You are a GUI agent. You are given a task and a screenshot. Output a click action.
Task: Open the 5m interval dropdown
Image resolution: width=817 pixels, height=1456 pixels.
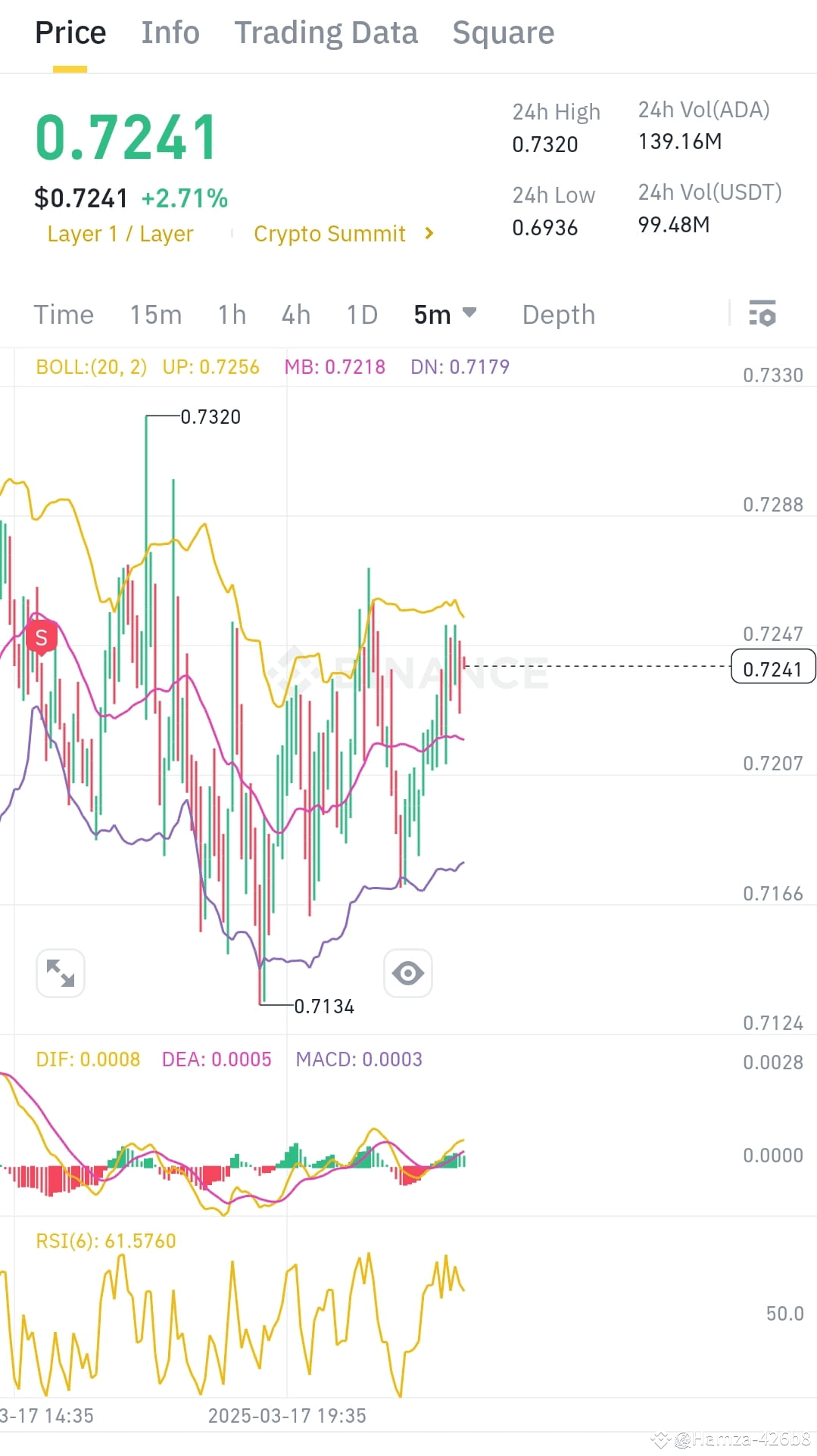tap(445, 313)
